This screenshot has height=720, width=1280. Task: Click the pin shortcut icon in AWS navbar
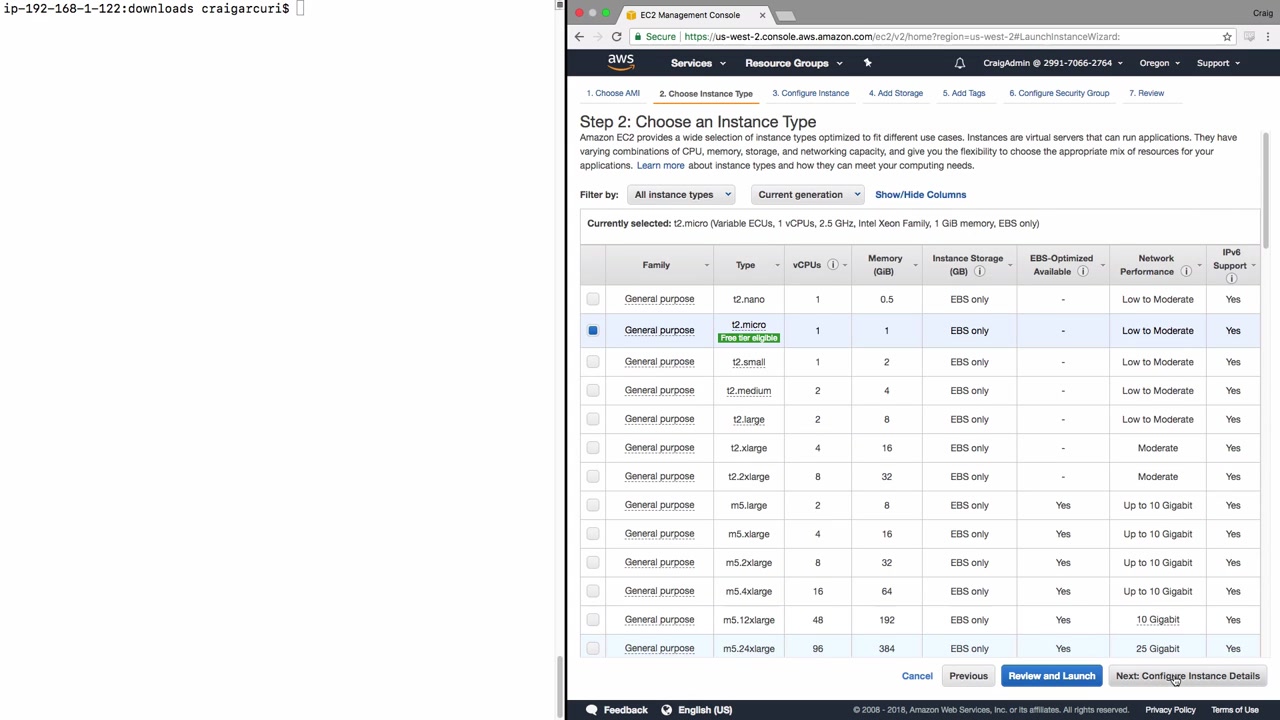click(x=867, y=63)
